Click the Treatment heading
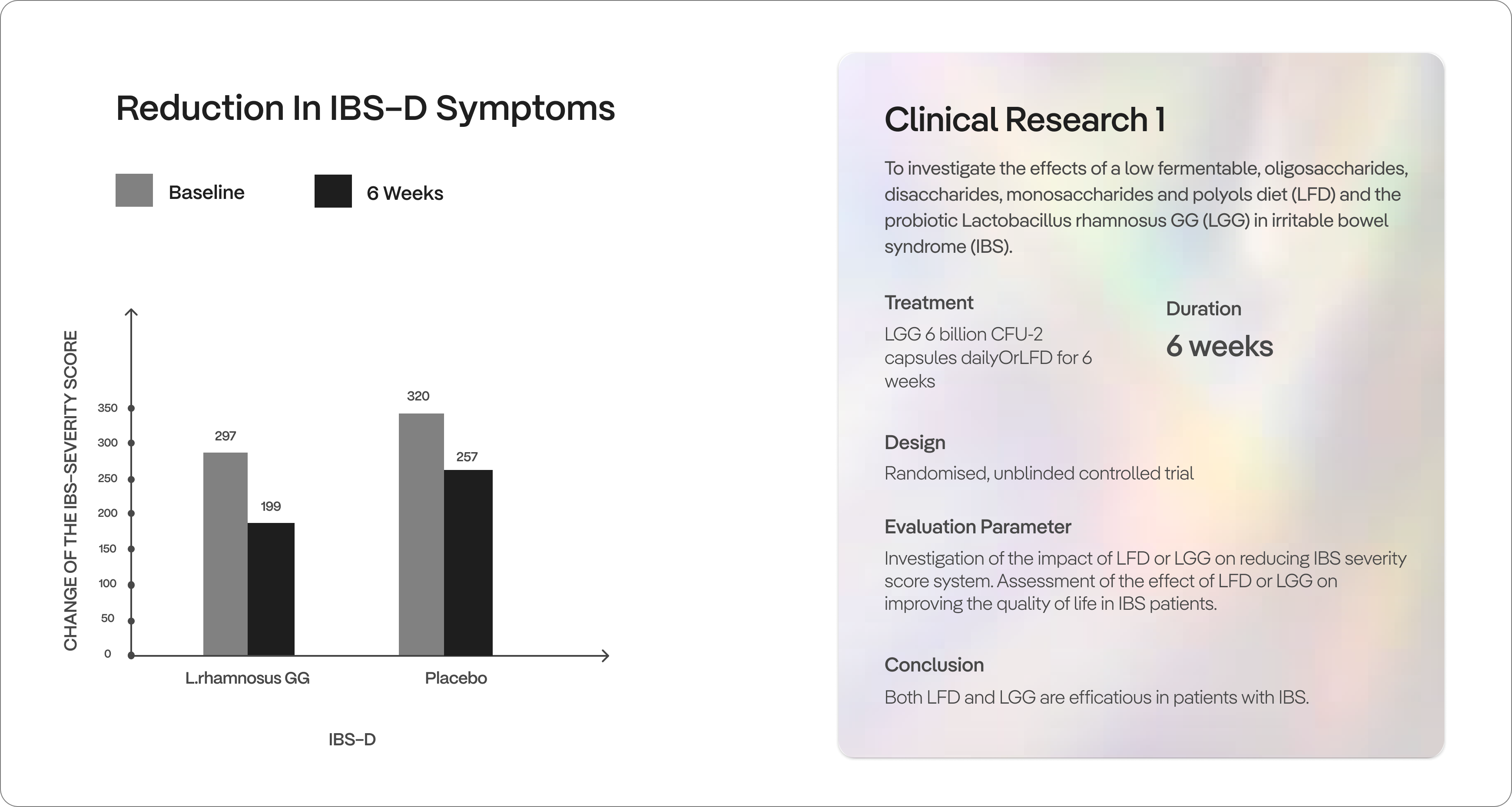This screenshot has width=1512, height=807. point(928,303)
